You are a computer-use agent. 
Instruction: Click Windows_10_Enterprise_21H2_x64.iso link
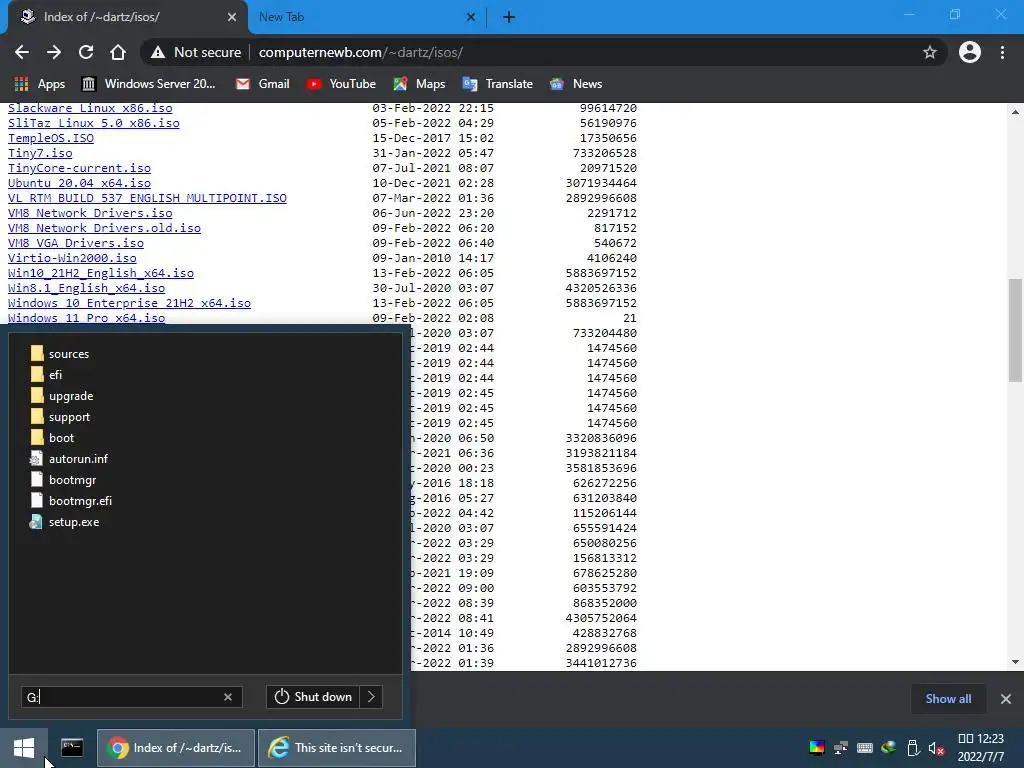(x=129, y=303)
